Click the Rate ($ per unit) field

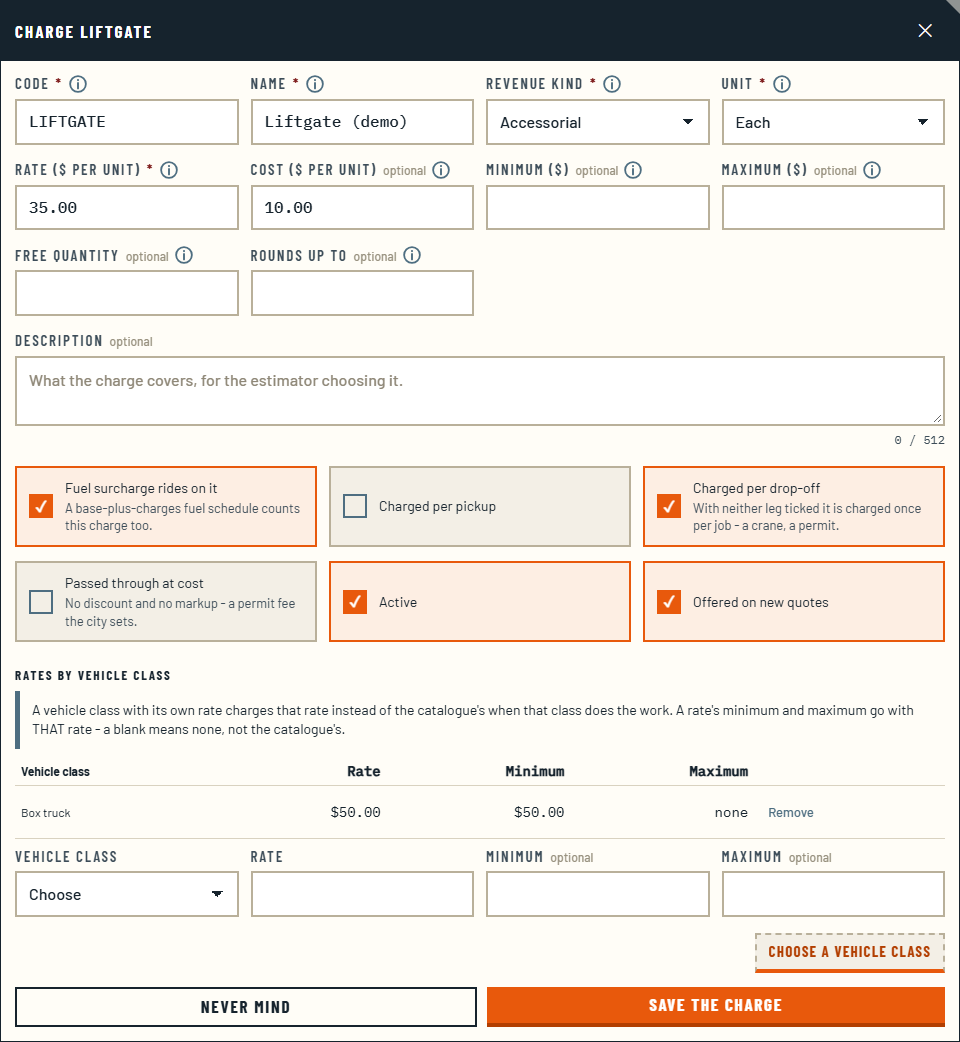point(127,208)
